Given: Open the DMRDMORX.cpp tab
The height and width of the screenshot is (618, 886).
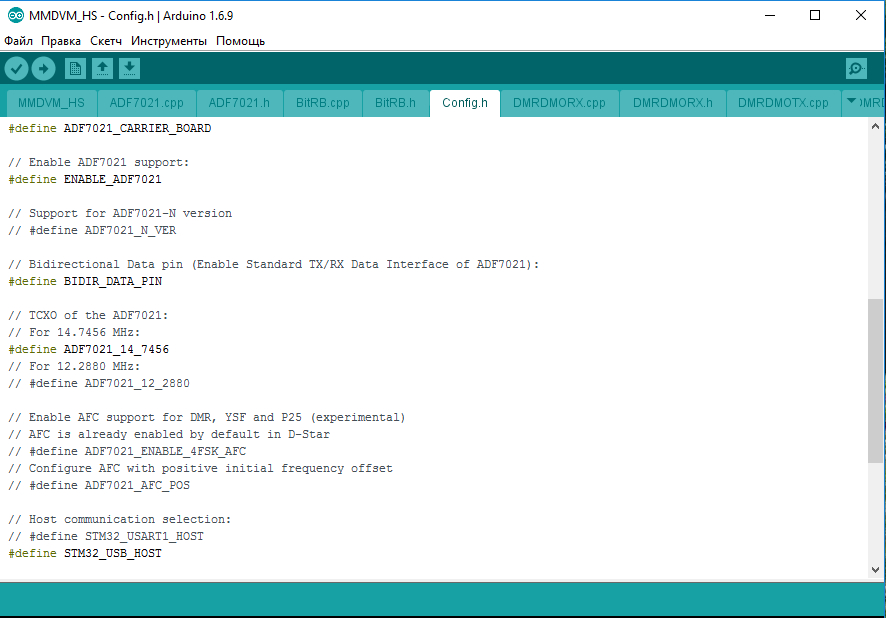Looking at the screenshot, I should click(x=559, y=103).
